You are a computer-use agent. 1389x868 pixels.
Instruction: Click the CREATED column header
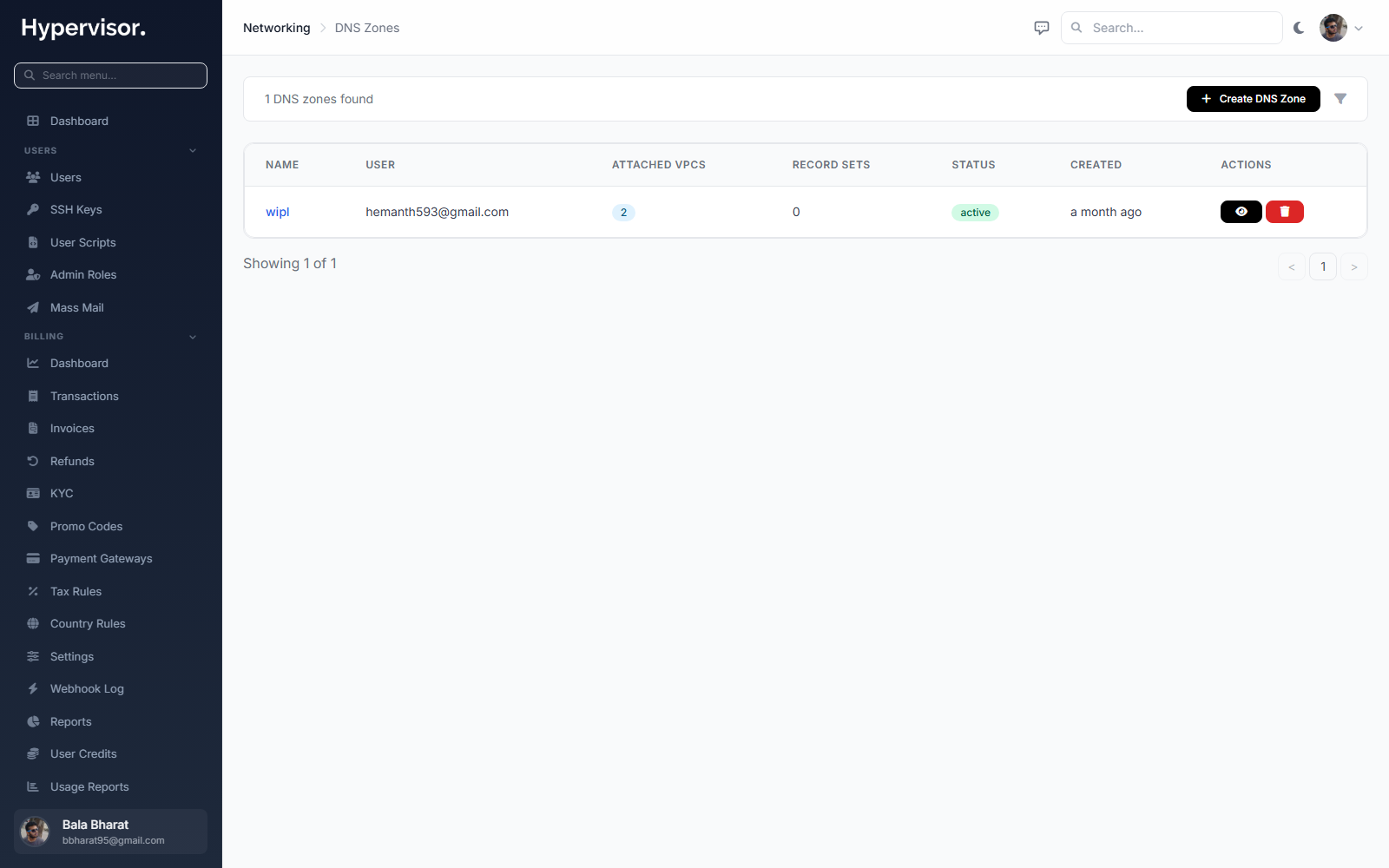[x=1096, y=165]
